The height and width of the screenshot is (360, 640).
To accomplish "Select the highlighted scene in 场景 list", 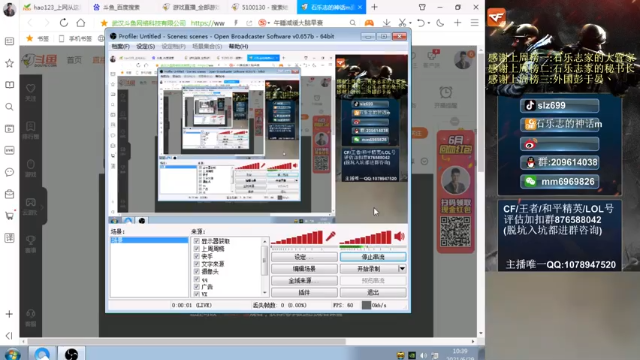I will tap(149, 240).
